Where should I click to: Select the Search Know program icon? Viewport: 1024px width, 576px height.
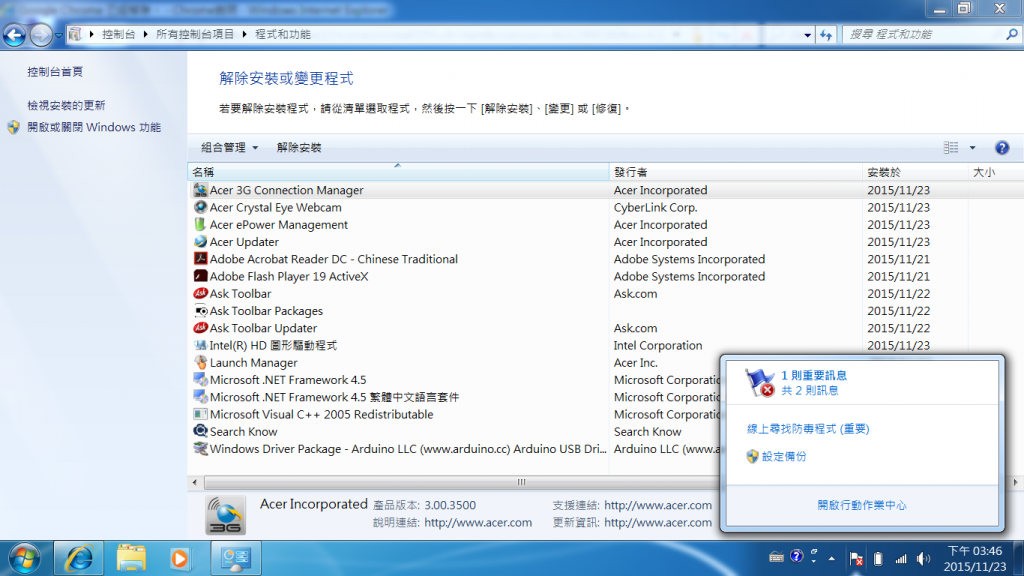(200, 432)
